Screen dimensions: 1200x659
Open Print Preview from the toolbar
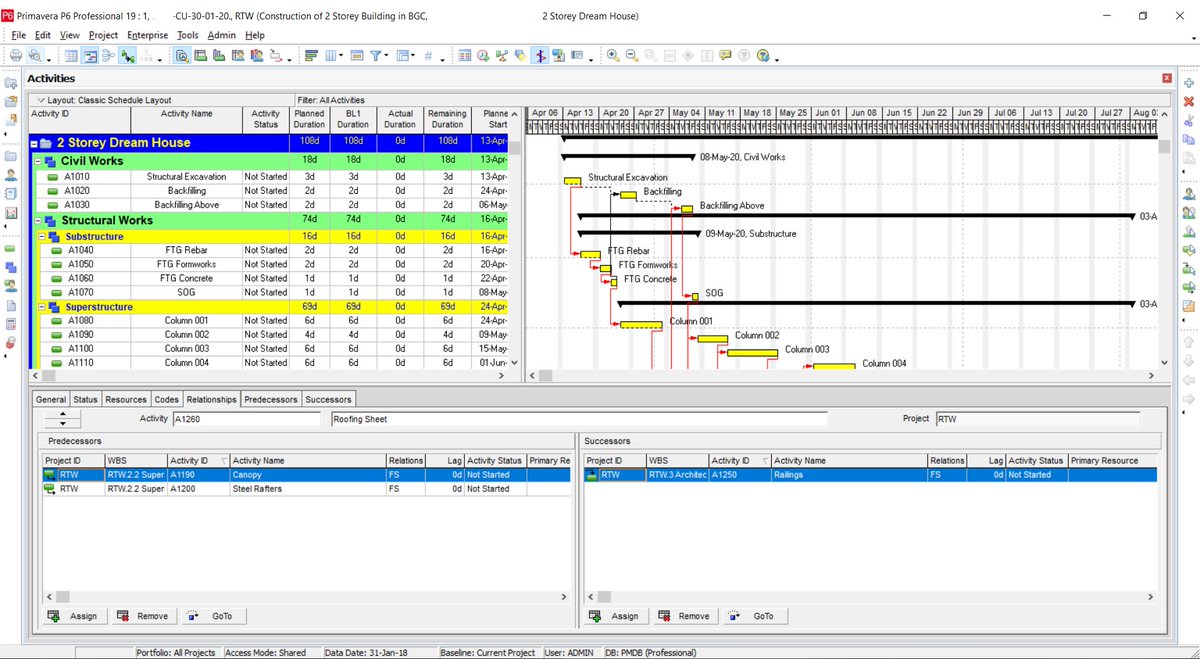tap(36, 56)
